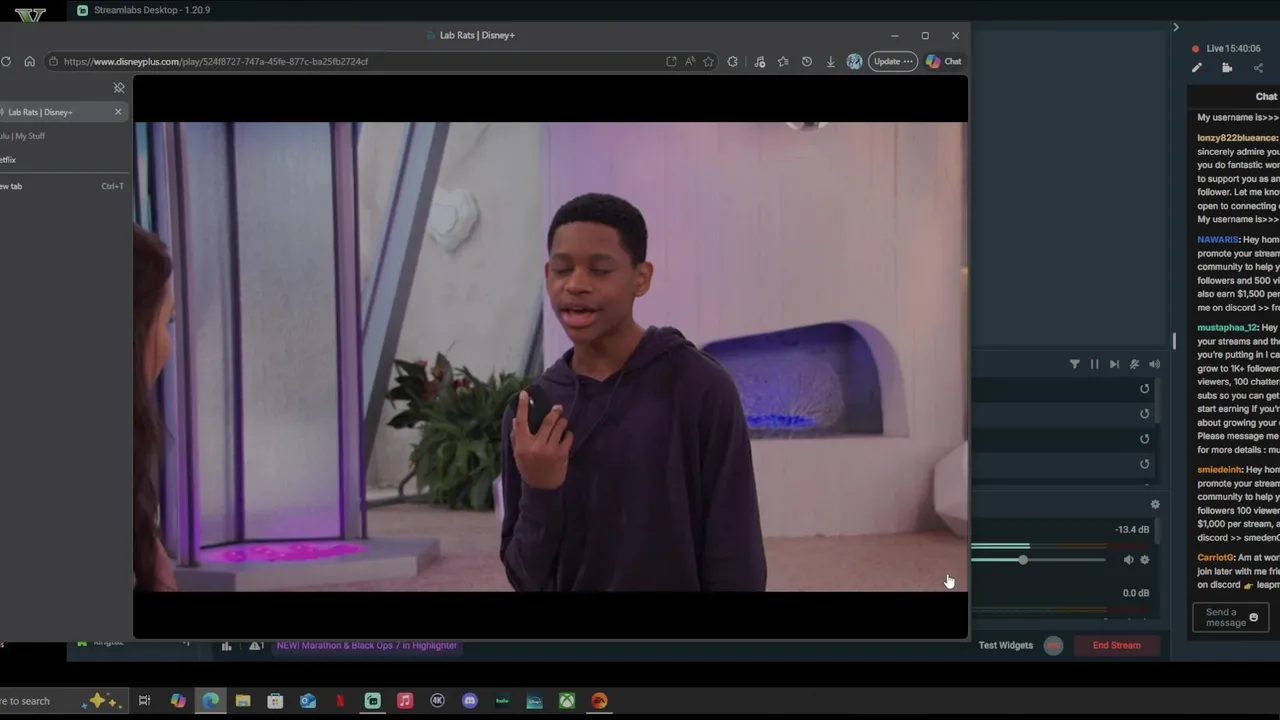Add page to favorites with star icon
Screen dimensions: 1280x720
708,61
